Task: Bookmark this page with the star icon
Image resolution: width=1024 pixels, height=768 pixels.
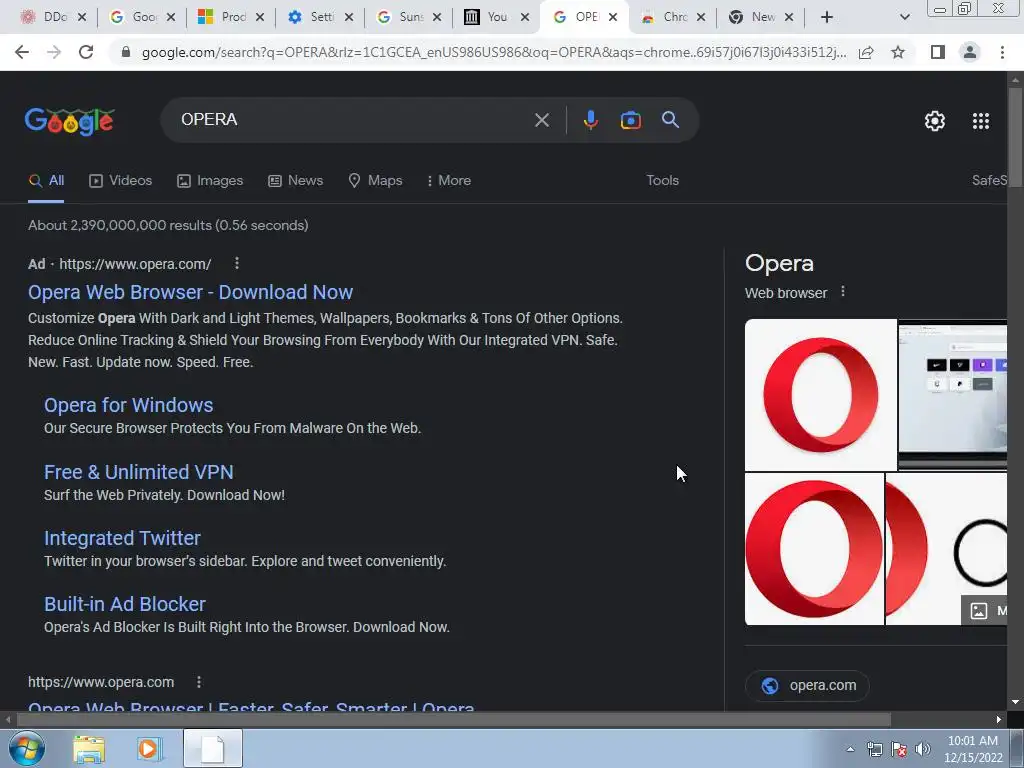Action: [898, 52]
